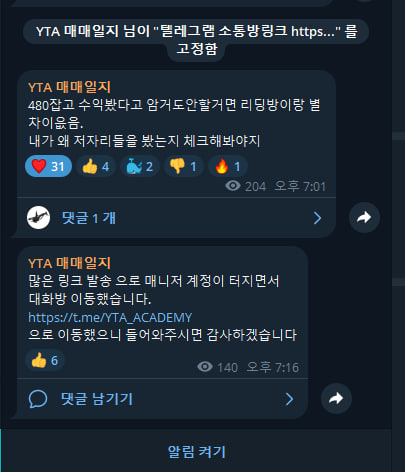Expand comments via chevron next to 댓글 1 개

click(x=317, y=218)
